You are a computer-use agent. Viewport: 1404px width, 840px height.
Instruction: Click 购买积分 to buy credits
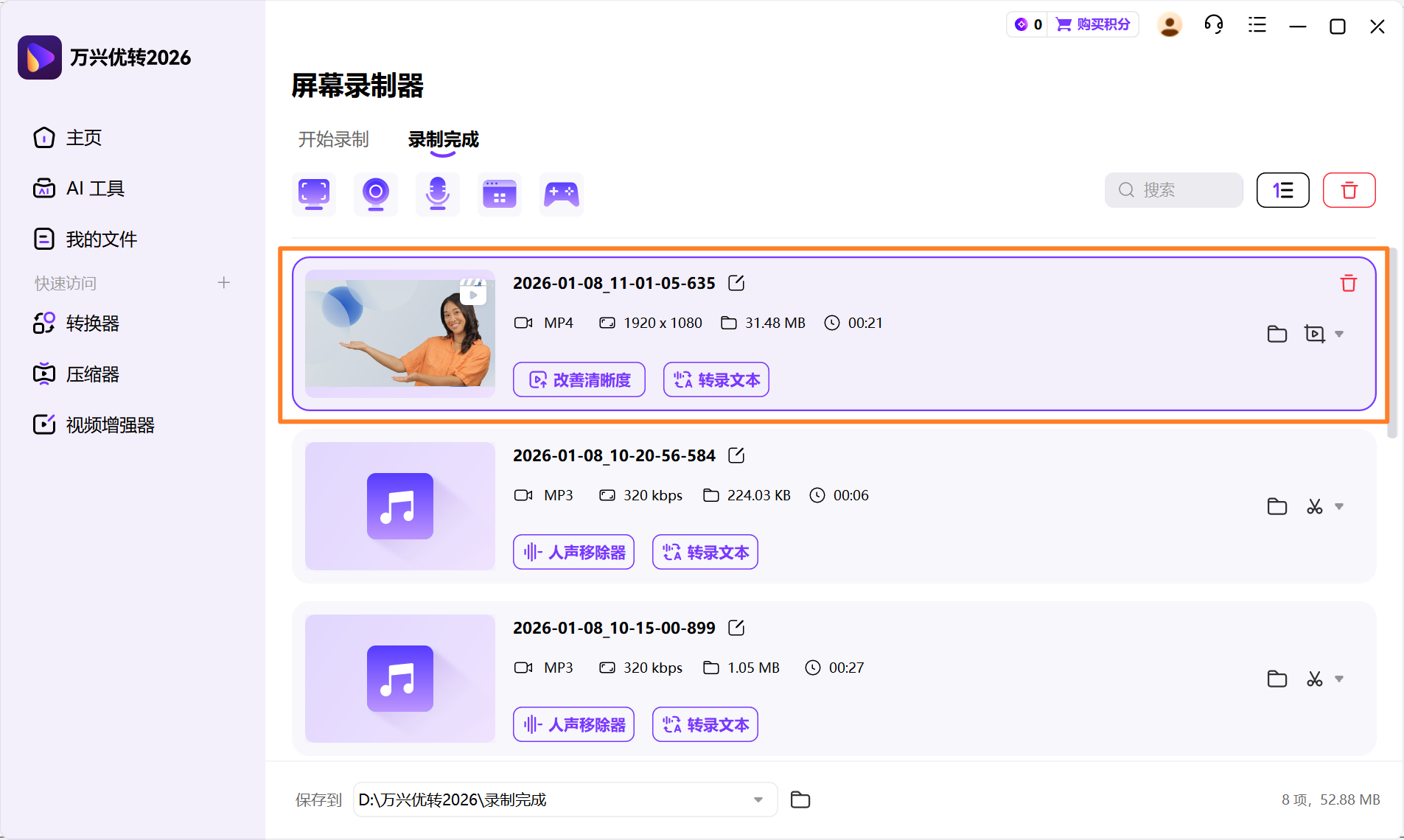click(x=1094, y=24)
